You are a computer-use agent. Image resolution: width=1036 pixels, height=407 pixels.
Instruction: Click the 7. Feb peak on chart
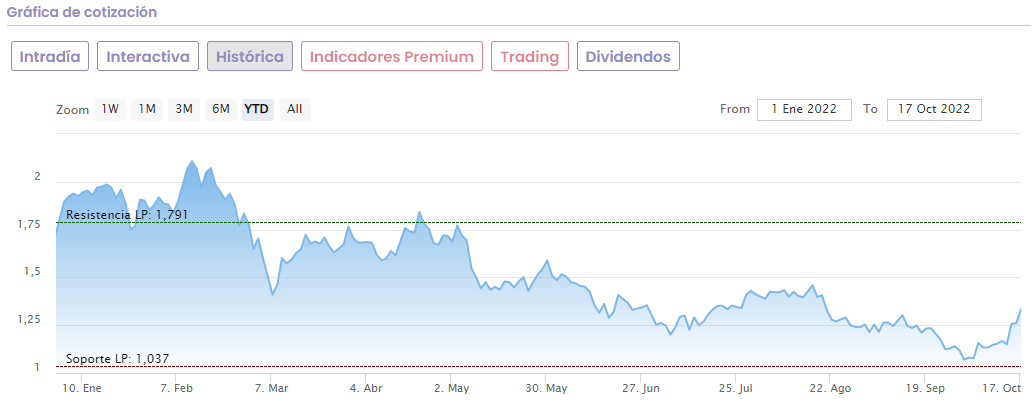[x=192, y=162]
